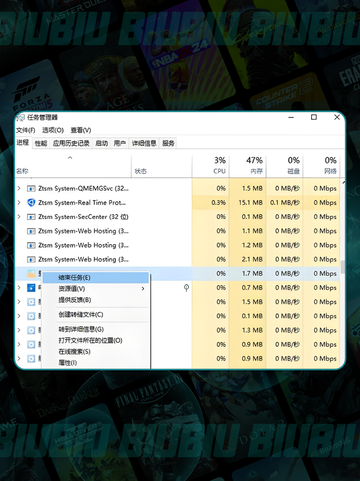Image resolution: width=360 pixels, height=481 pixels.
Task: Click the Ztsm System-QMEMGSvc process icon
Action: (31, 189)
